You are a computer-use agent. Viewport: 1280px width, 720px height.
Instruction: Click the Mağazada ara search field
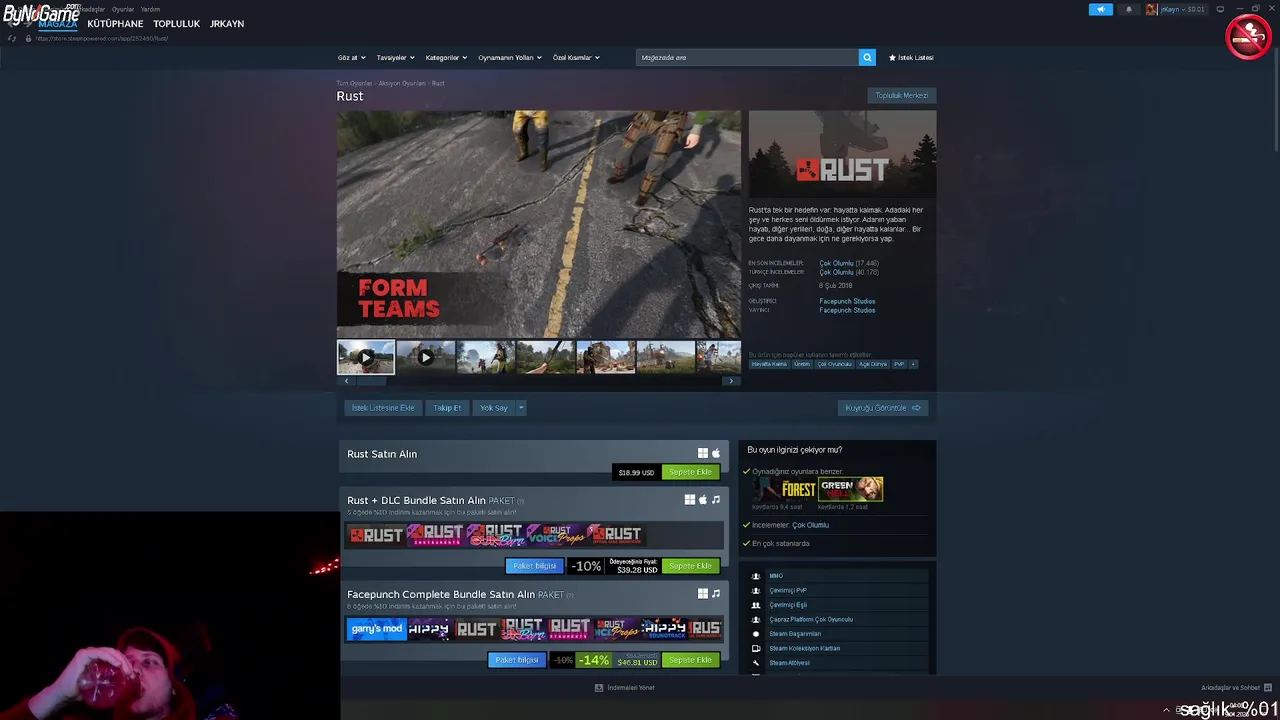pyautogui.click(x=747, y=57)
